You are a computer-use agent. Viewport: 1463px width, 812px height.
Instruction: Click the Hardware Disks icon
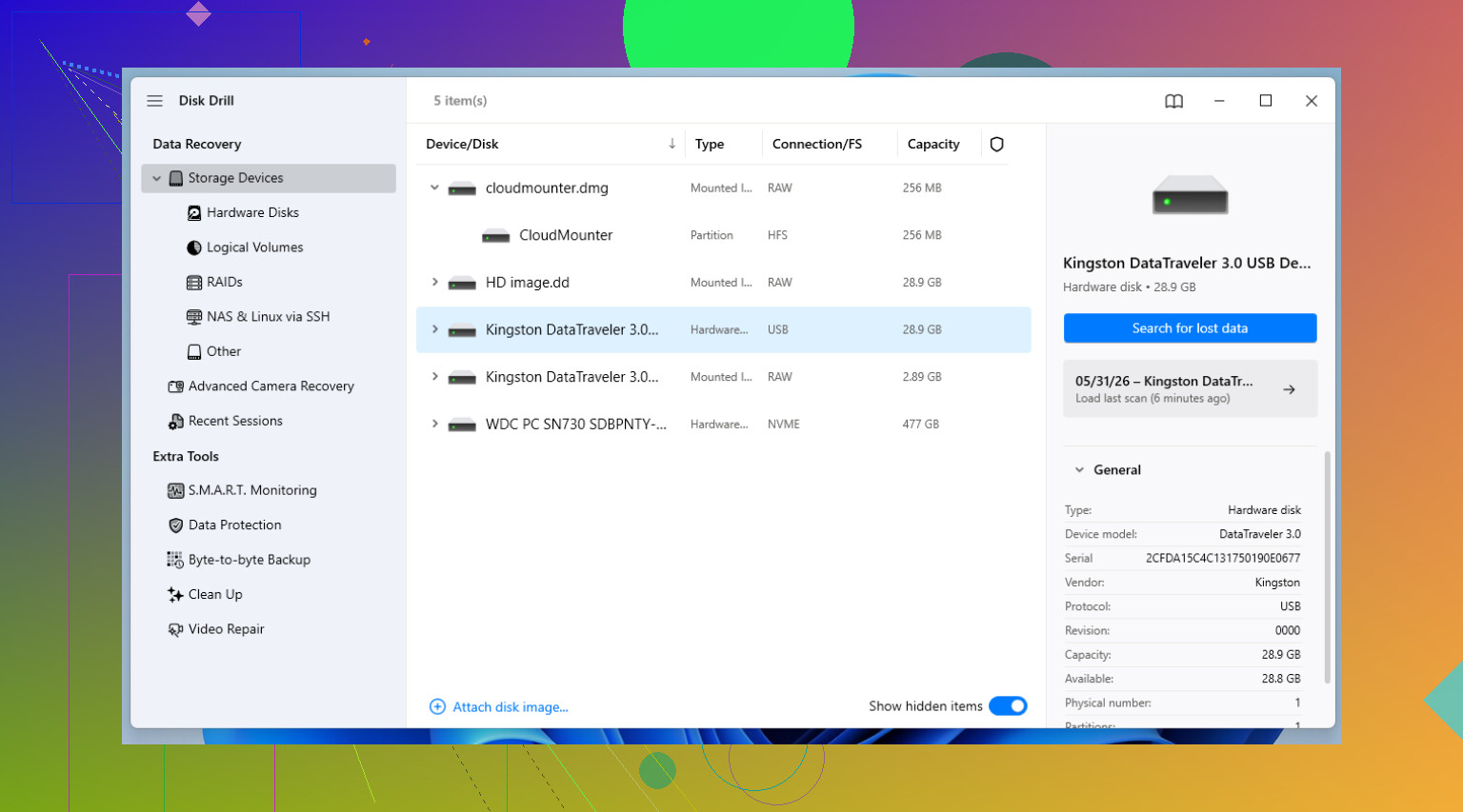point(194,213)
